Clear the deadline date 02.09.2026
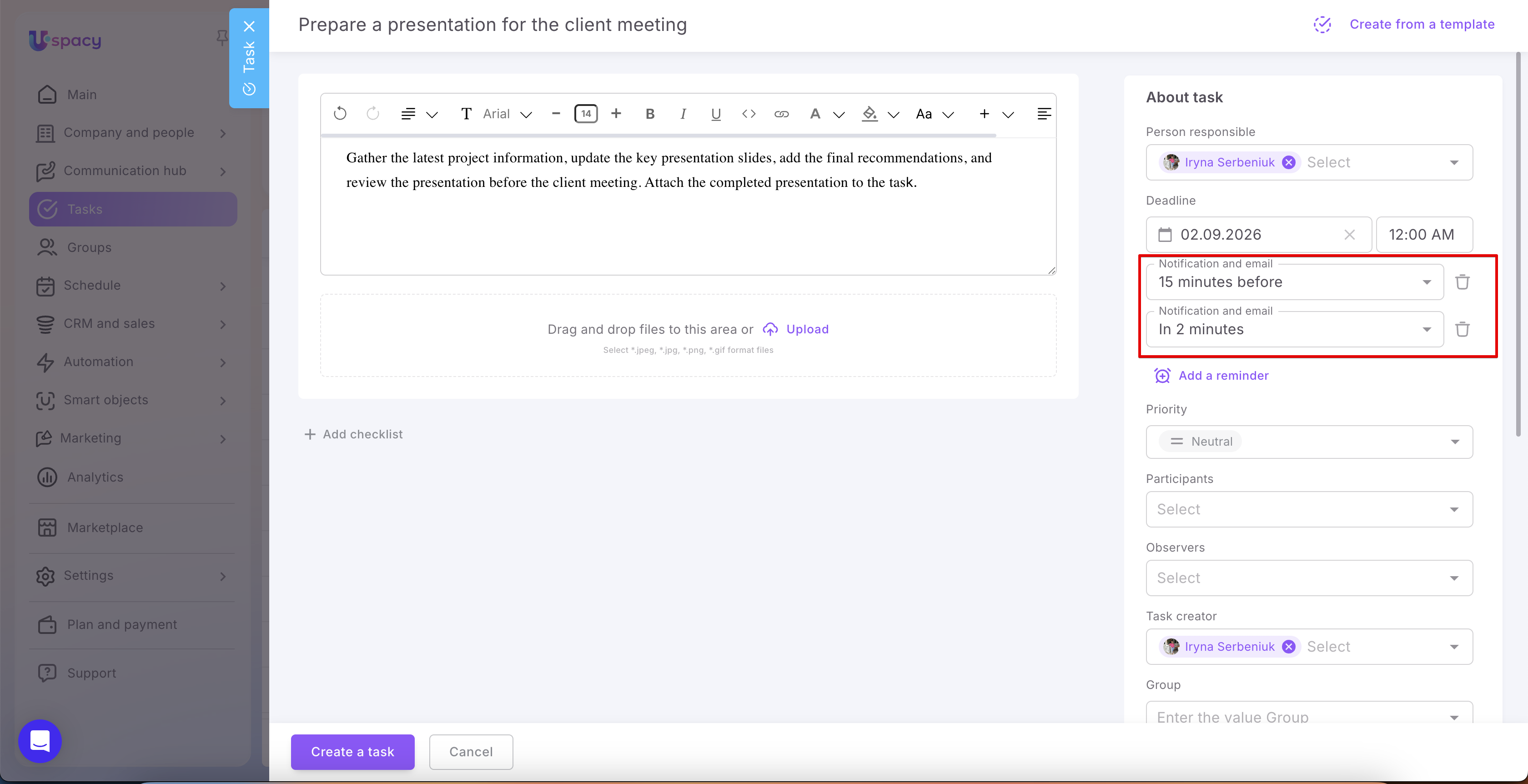 point(1349,235)
